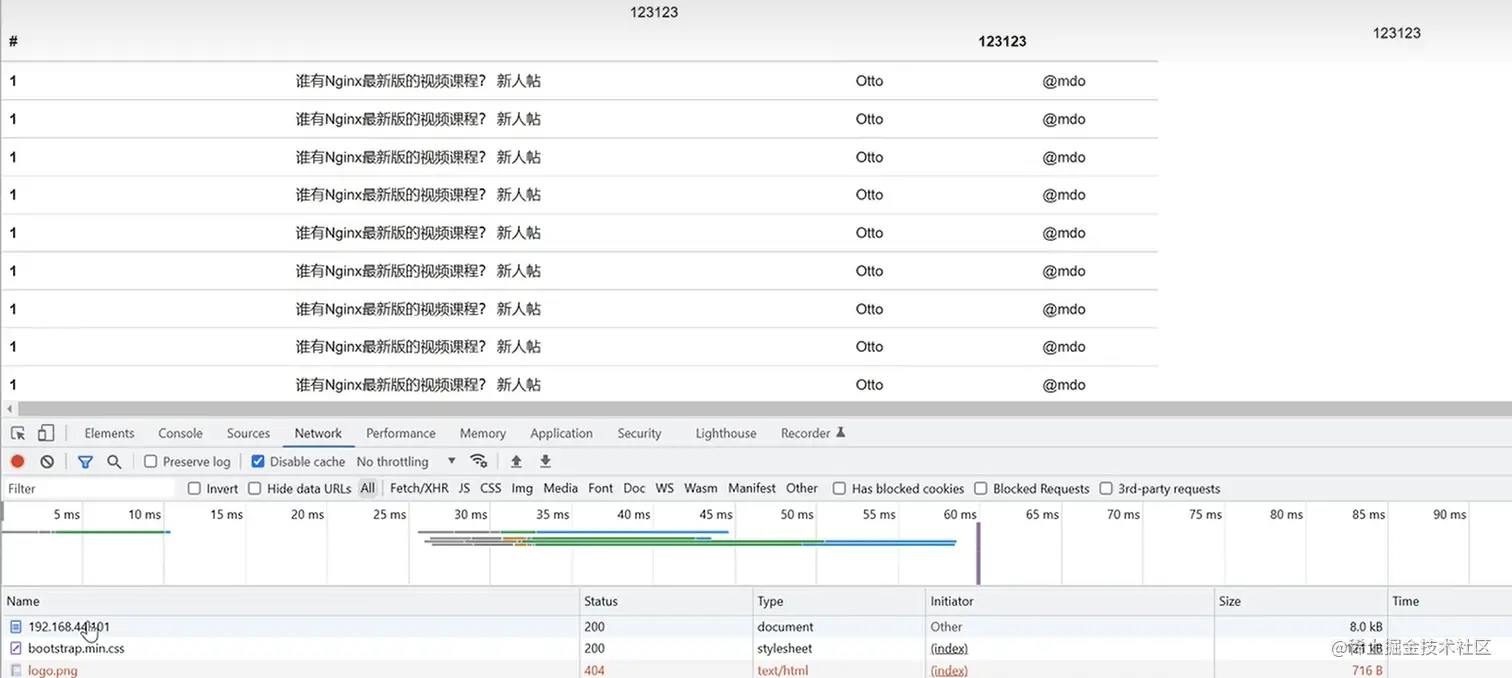Open the No throttling dropdown
The width and height of the screenshot is (1512, 678).
point(406,461)
